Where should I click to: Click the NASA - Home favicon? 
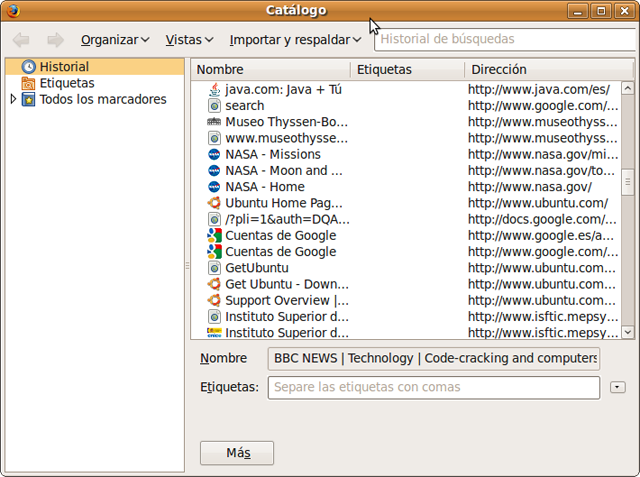[x=214, y=187]
